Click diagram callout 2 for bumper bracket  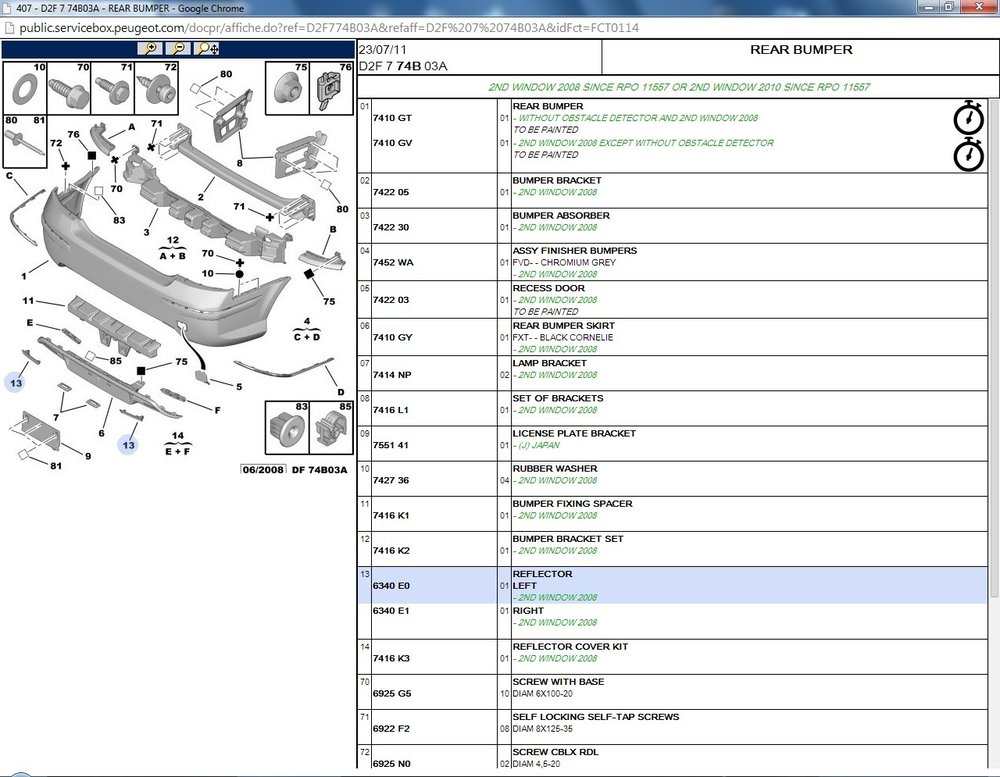(x=201, y=196)
